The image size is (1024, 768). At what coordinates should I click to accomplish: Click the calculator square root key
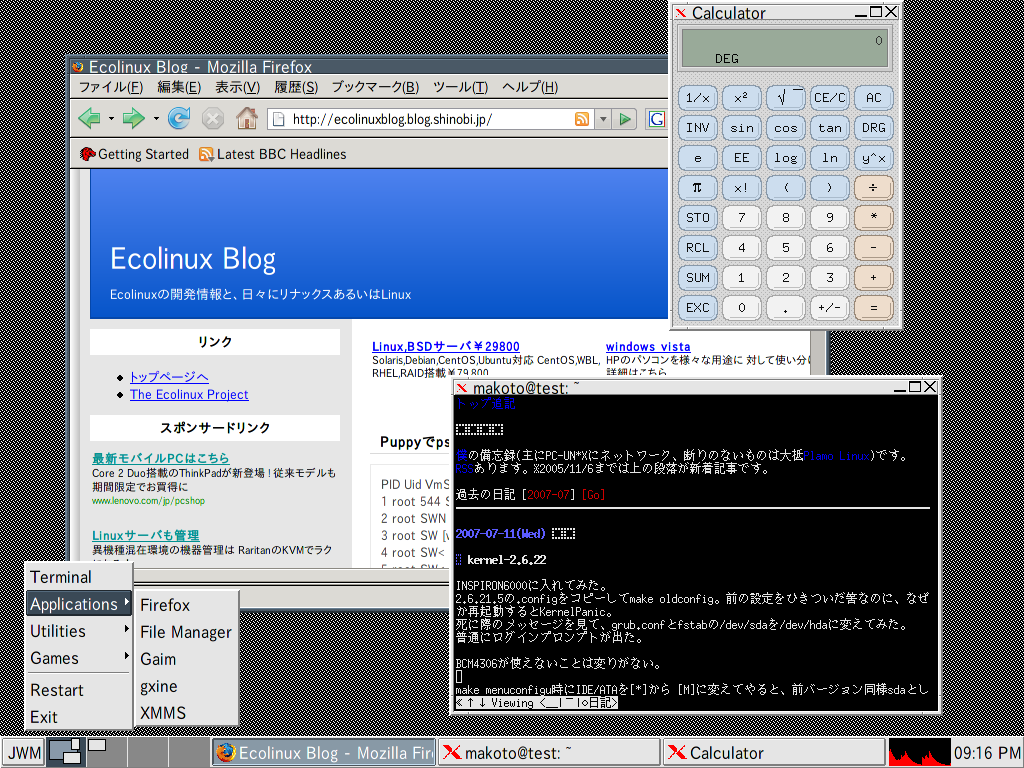pyautogui.click(x=786, y=98)
